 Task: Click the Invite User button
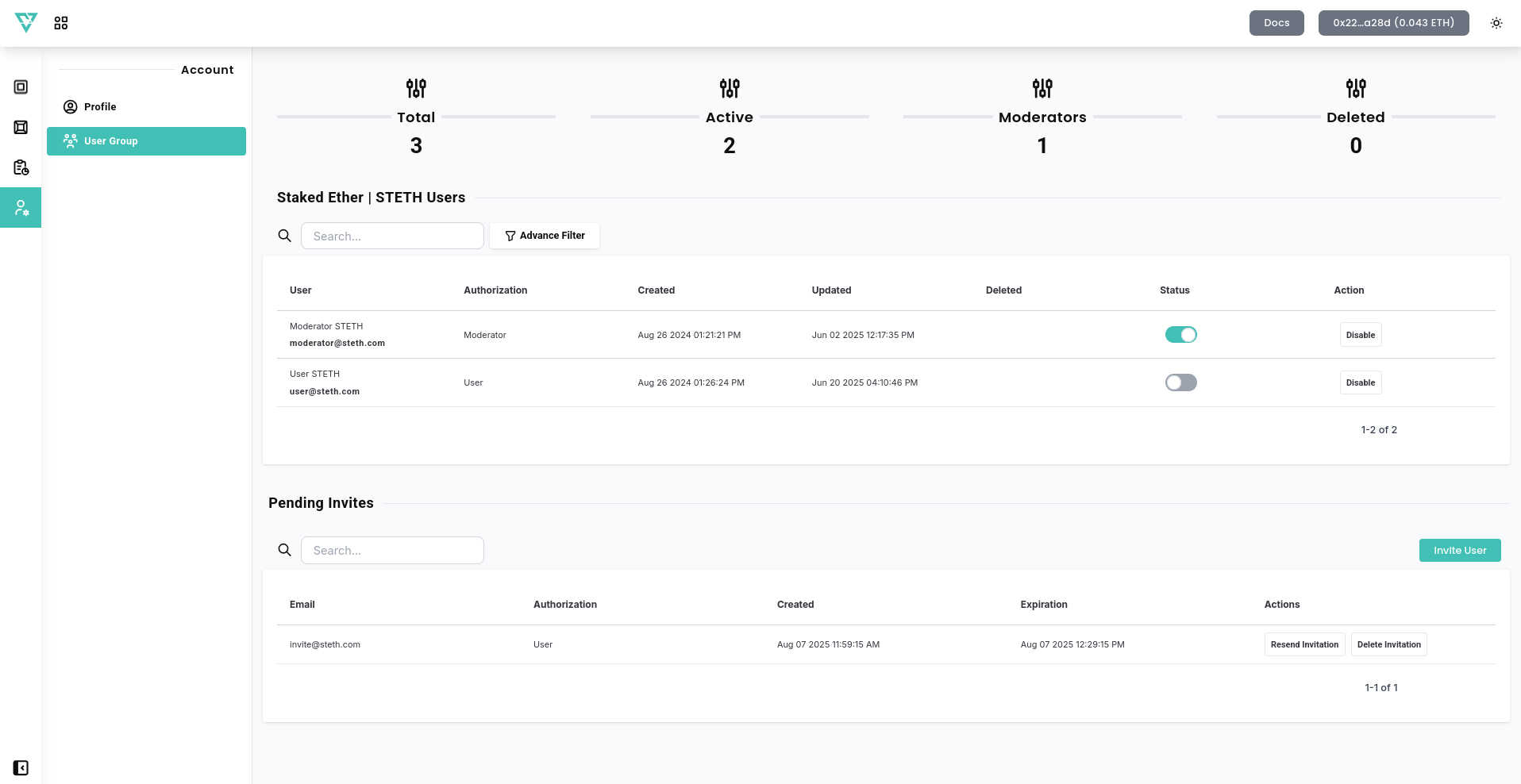tap(1459, 551)
